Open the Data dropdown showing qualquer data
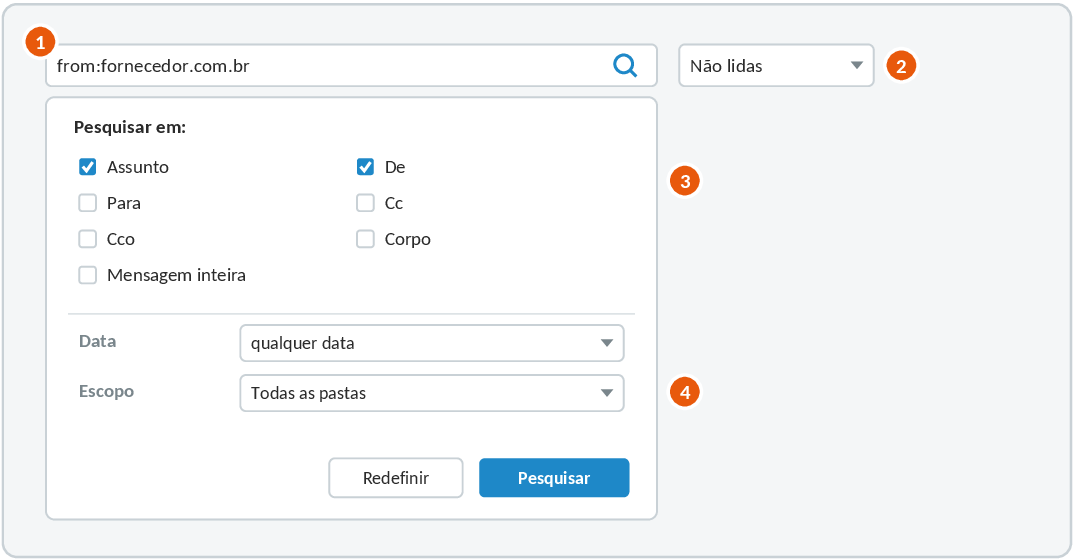 tap(432, 343)
